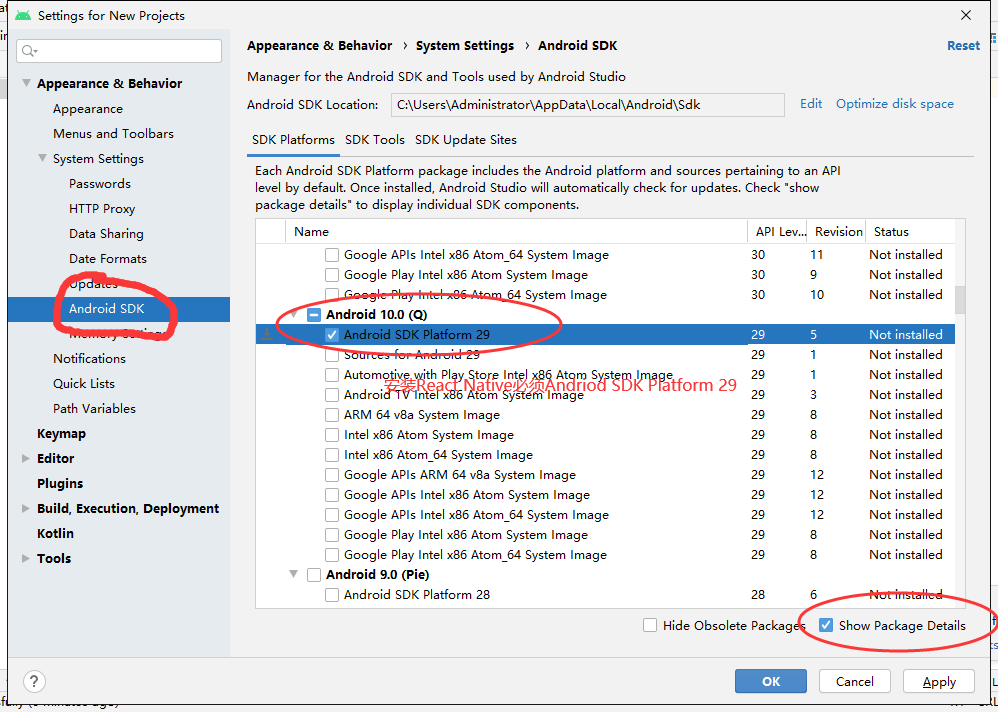
Task: Check Intel x86 Atom_64 System Image API 29
Action: 332,455
